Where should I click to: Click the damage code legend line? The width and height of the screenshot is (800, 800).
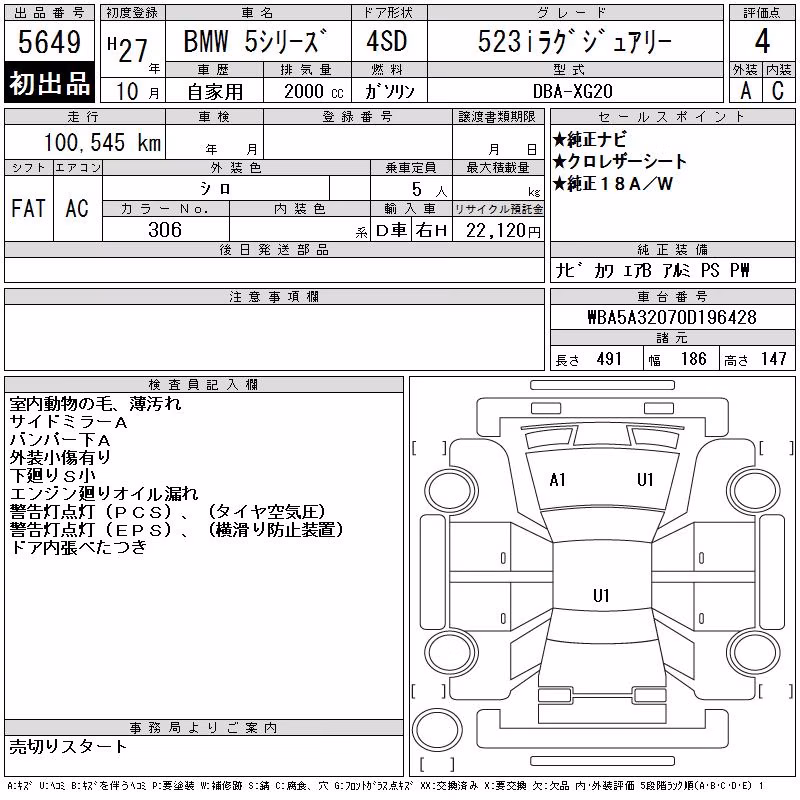(x=386, y=786)
